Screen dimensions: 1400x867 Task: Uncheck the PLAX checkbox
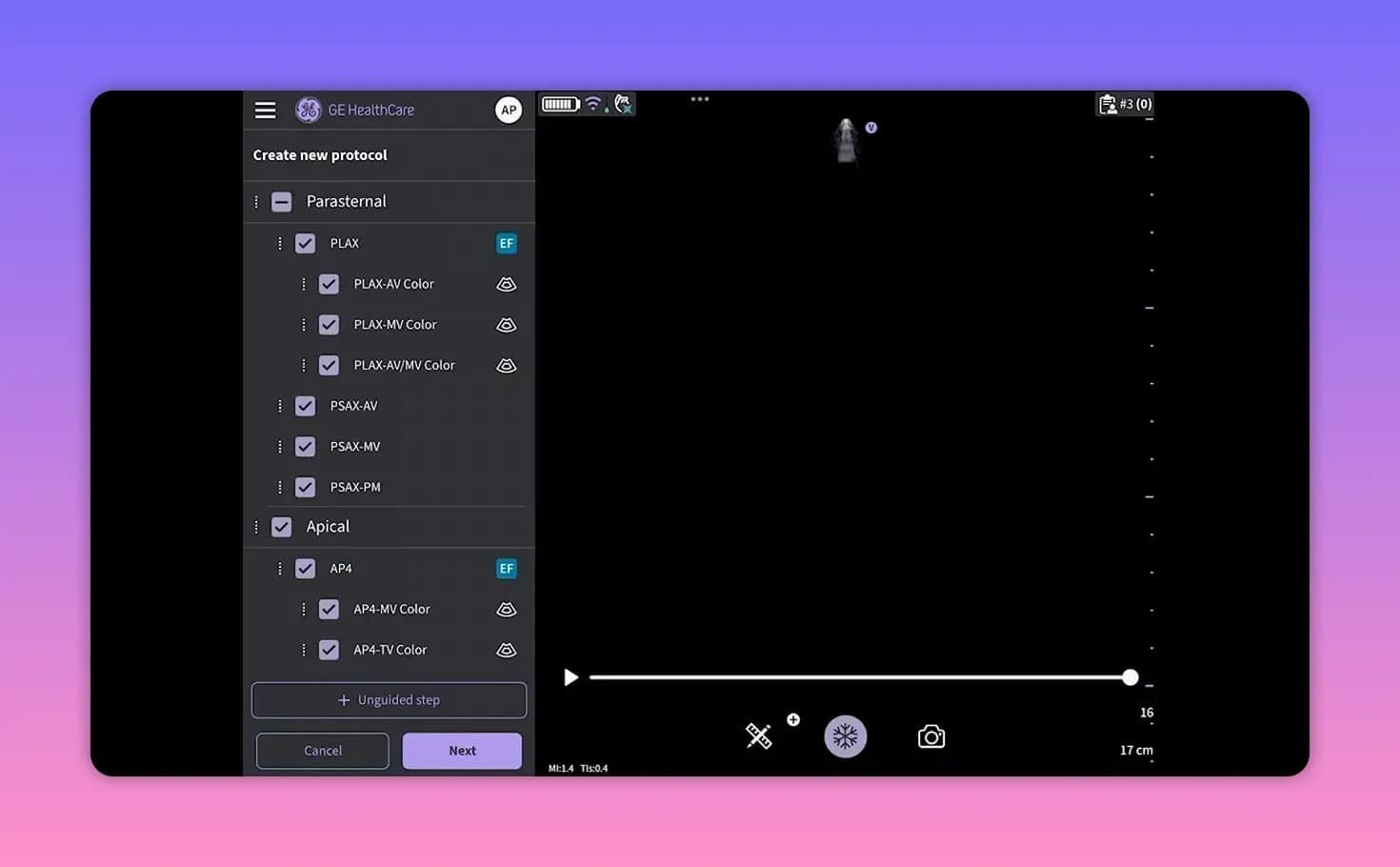[305, 244]
